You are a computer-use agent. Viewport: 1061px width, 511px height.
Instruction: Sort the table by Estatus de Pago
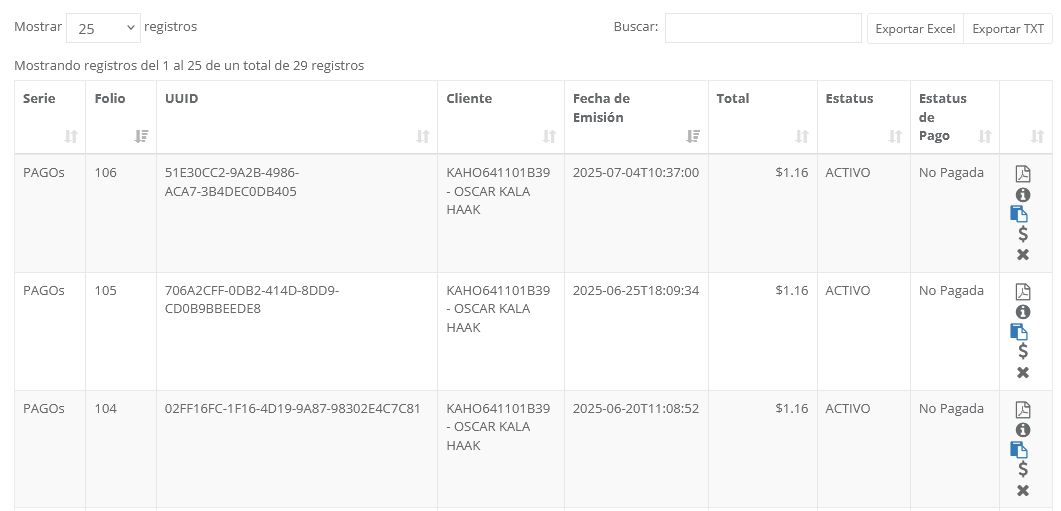click(954, 117)
